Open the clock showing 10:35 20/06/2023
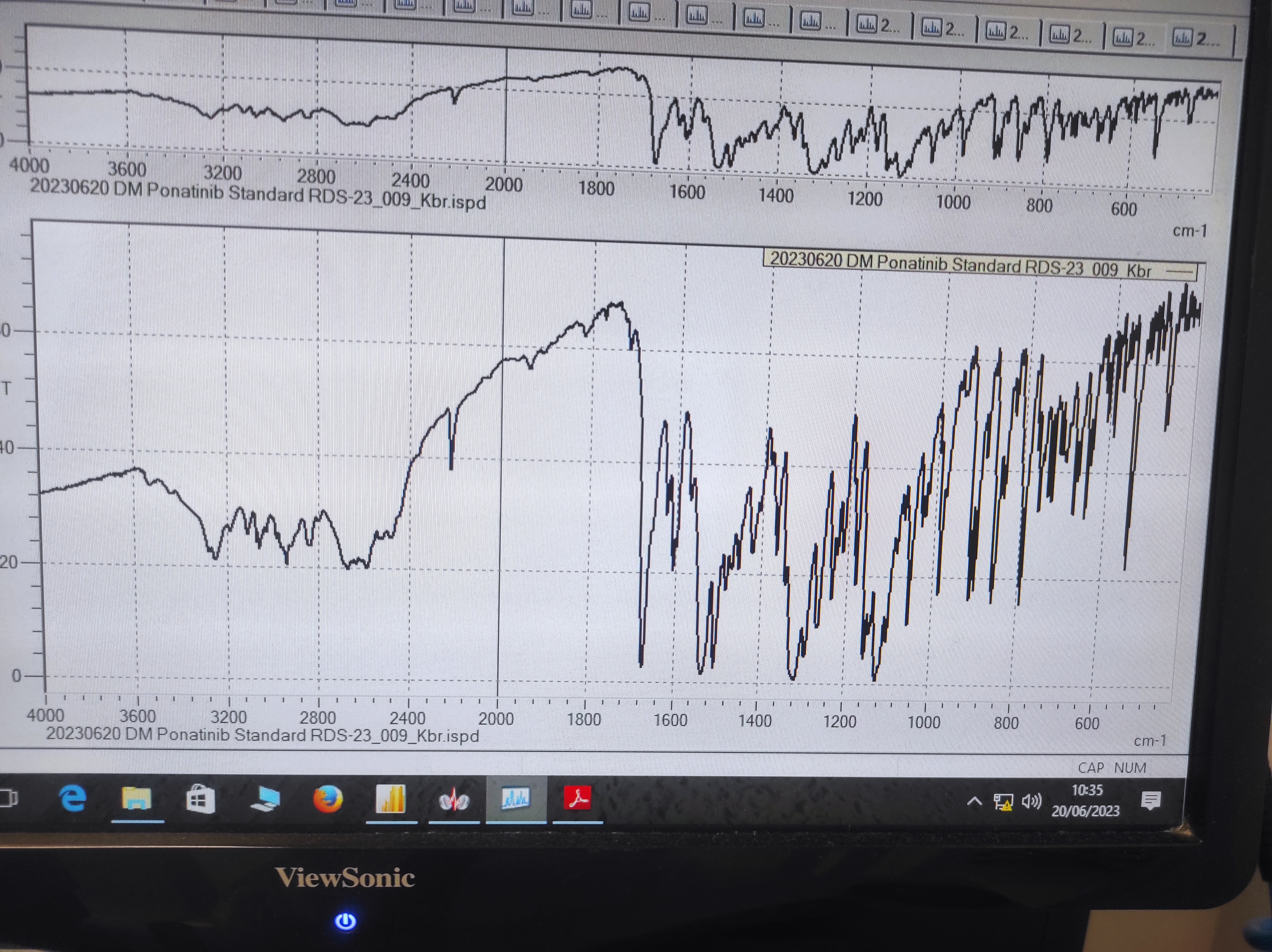This screenshot has height=952, width=1272. [1086, 801]
